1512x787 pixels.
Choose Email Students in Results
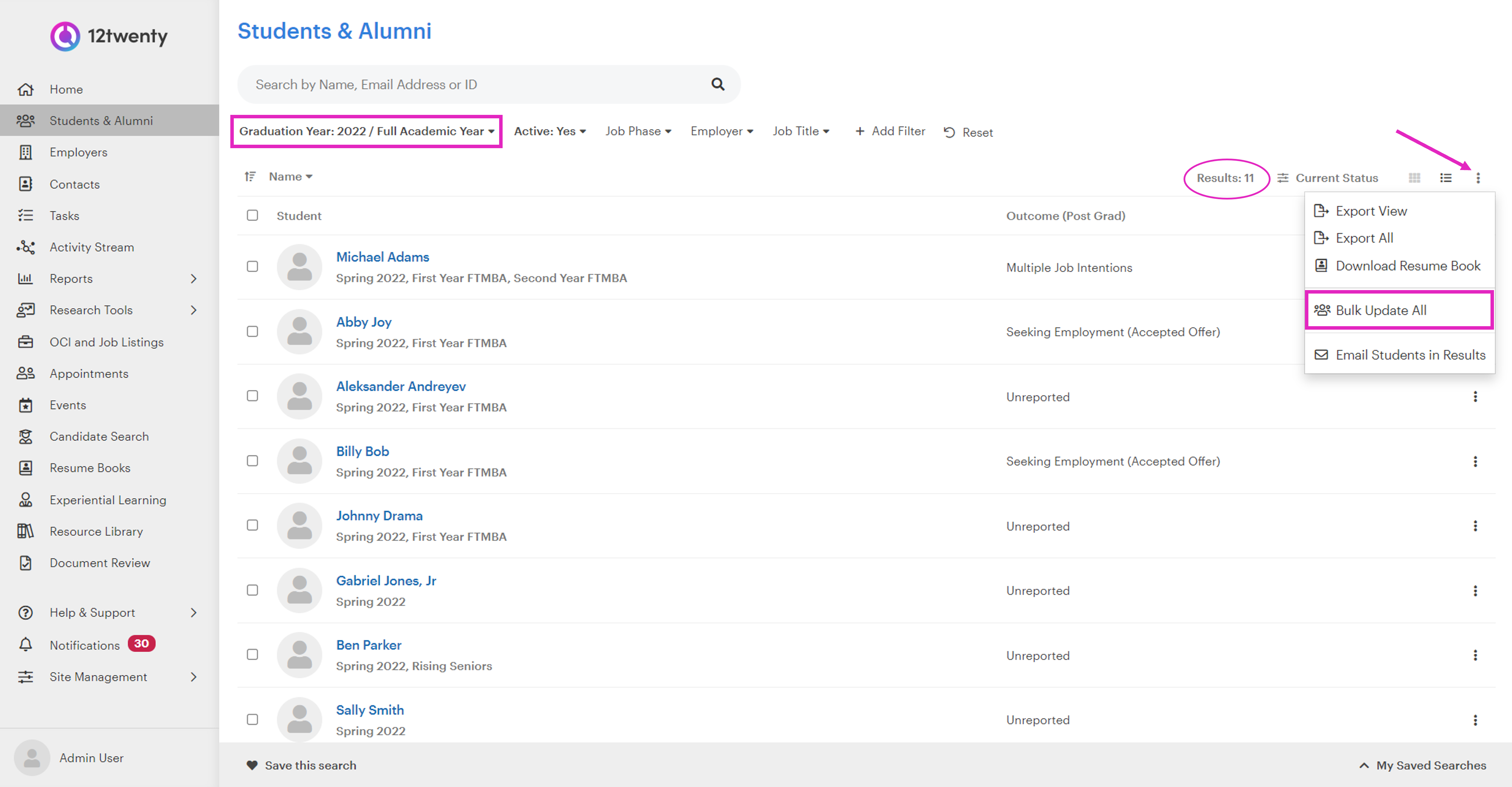(x=1399, y=355)
